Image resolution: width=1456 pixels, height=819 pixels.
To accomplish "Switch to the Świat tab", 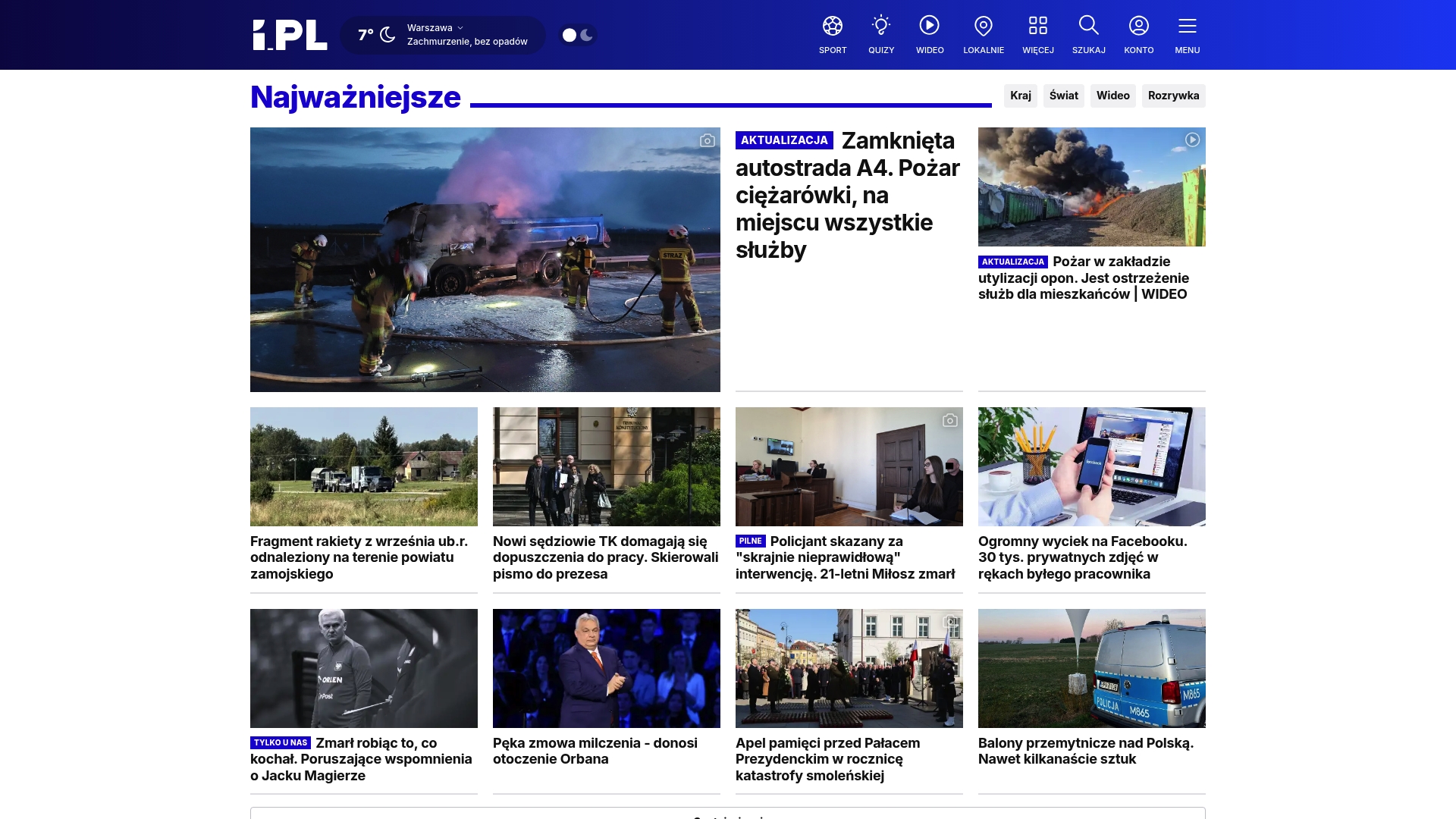I will pos(1064,96).
